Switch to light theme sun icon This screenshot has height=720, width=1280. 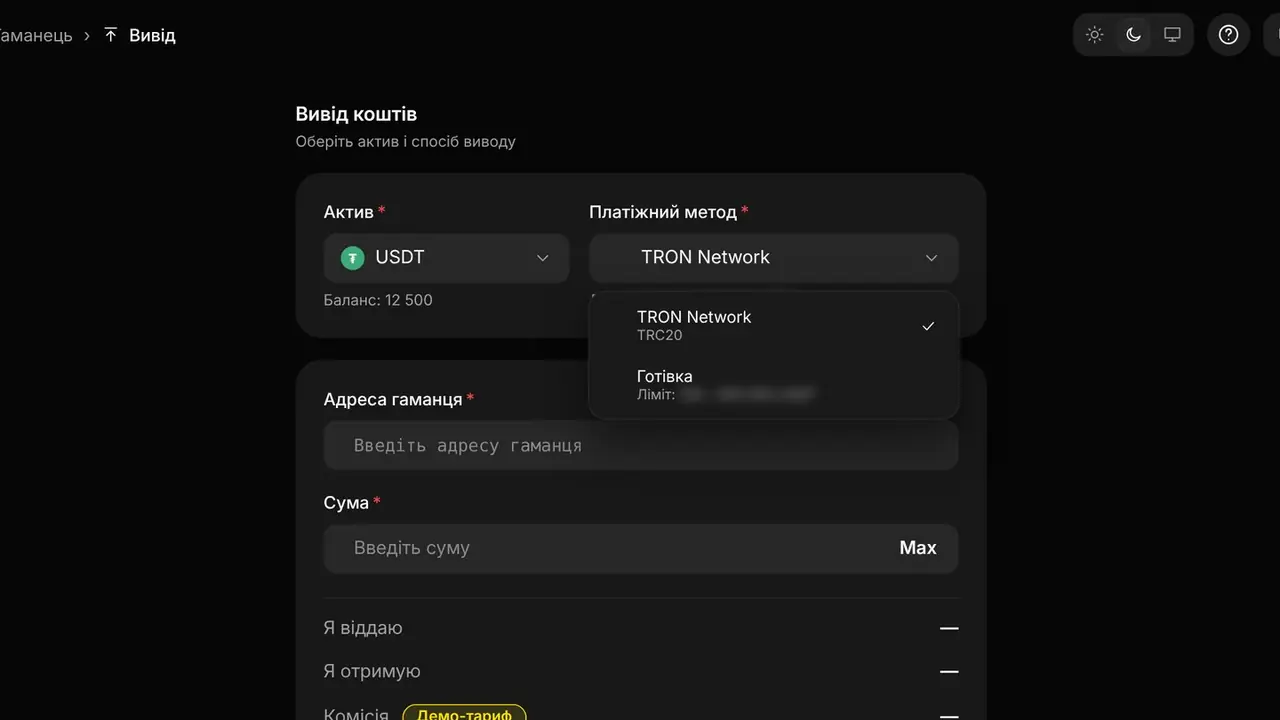(x=1095, y=35)
